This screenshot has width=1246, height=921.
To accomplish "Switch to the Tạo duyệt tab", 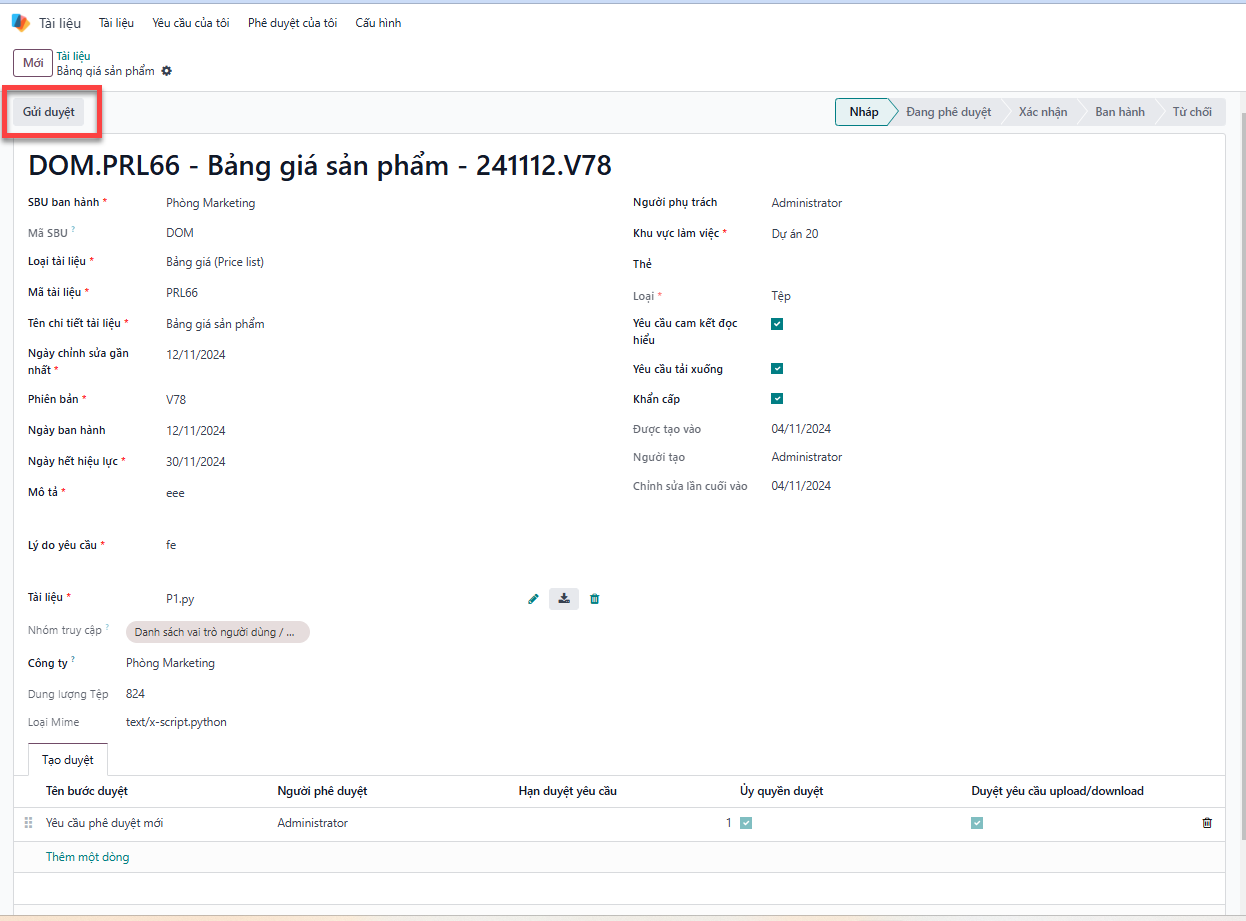I will [x=68, y=760].
